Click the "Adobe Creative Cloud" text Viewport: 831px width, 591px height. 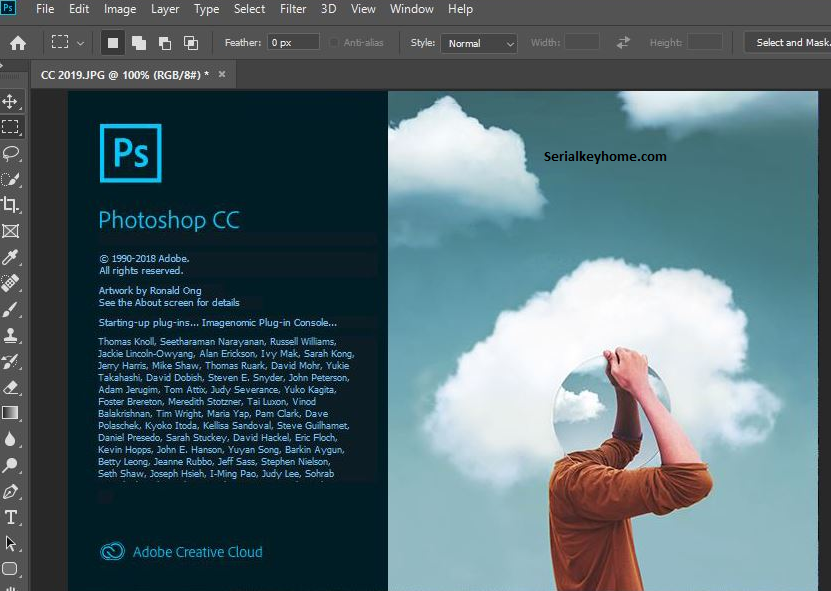tap(198, 552)
